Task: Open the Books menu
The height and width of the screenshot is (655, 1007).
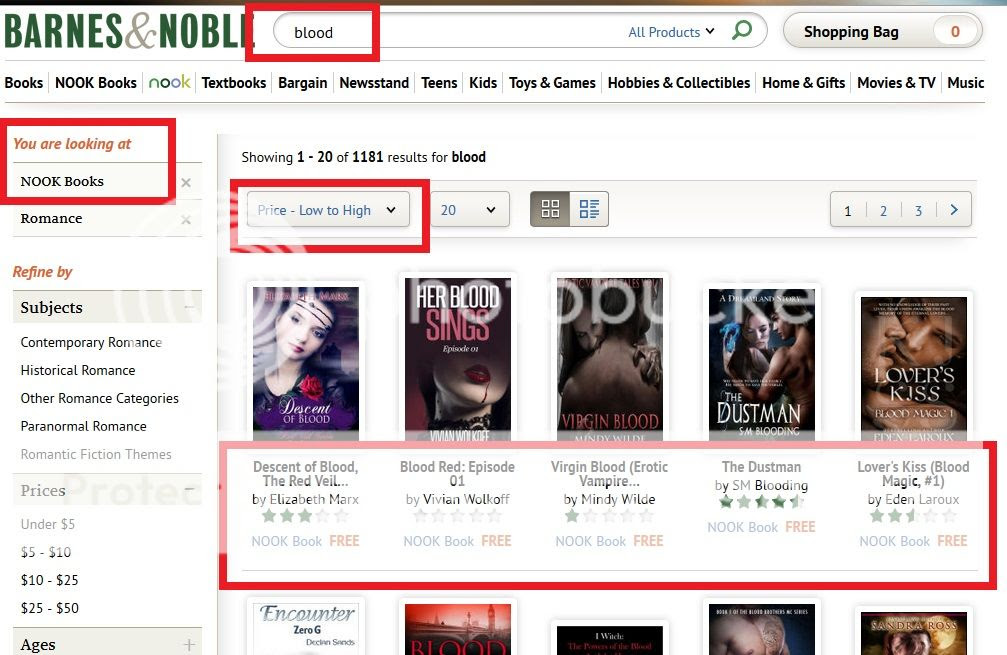Action: [x=24, y=83]
